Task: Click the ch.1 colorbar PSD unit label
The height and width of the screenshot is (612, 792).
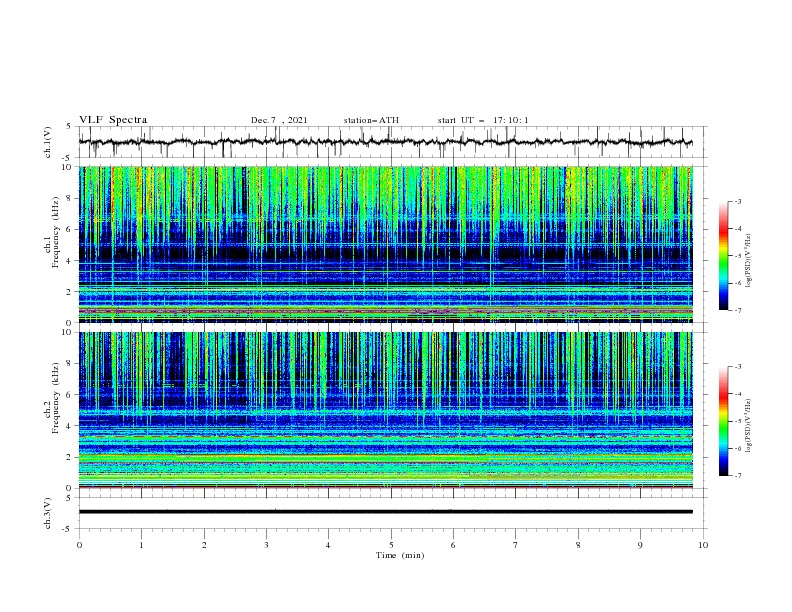Action: tap(749, 261)
